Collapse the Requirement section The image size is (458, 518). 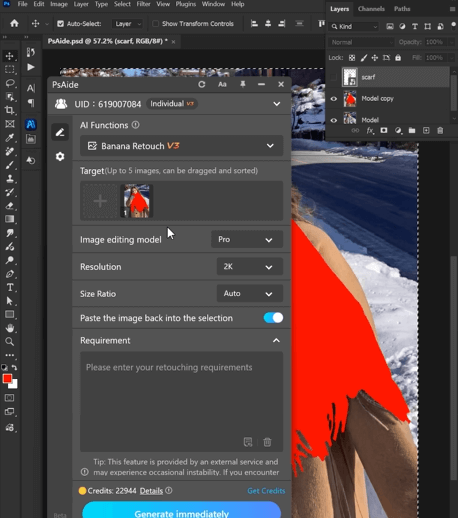pos(276,340)
